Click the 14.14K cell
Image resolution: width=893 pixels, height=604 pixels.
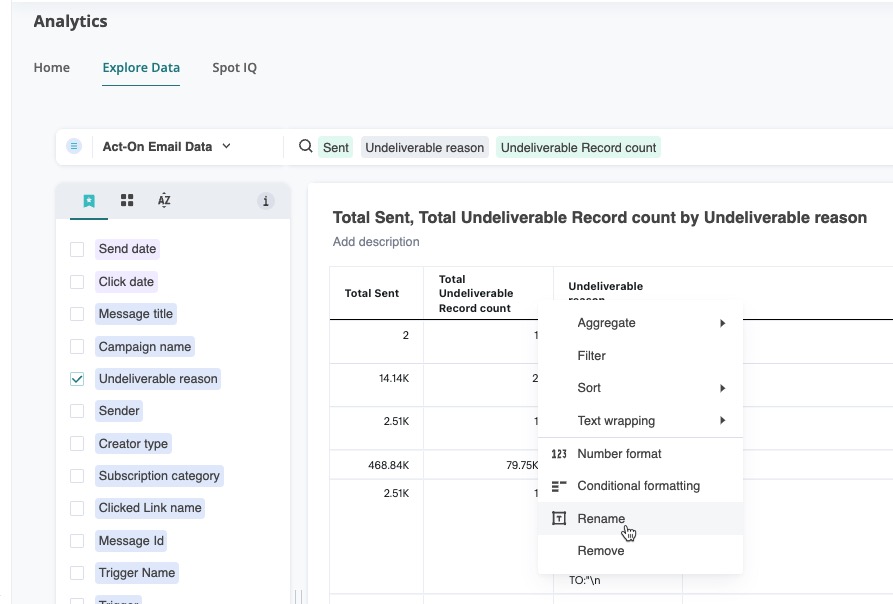point(394,379)
